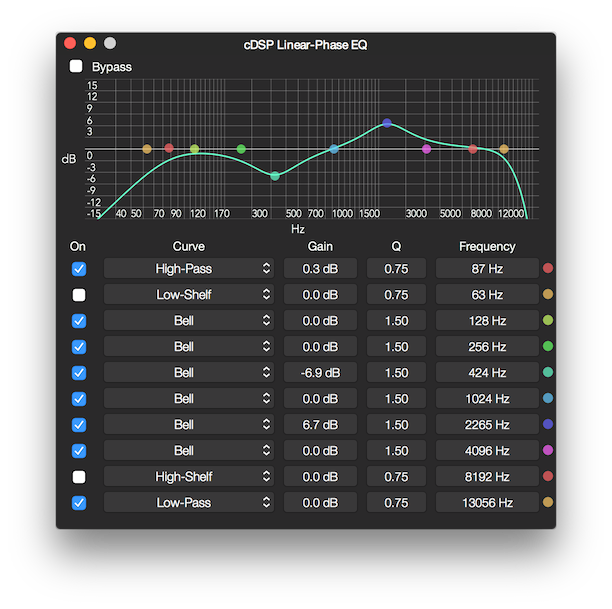Image resolution: width=612 pixels, height=609 pixels.
Task: Disable the High-Pass band checkbox
Action: (79, 269)
